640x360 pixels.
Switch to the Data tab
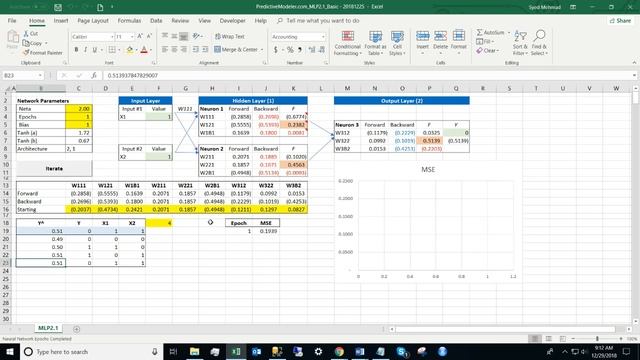pos(156,20)
